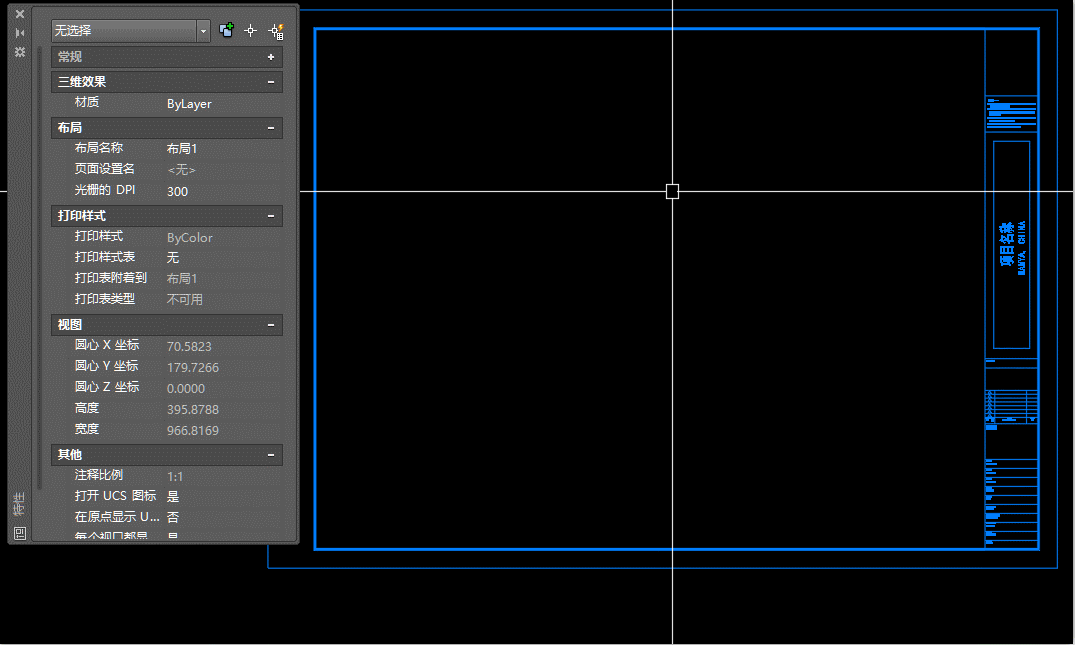Collapse the 视图 section

271,325
